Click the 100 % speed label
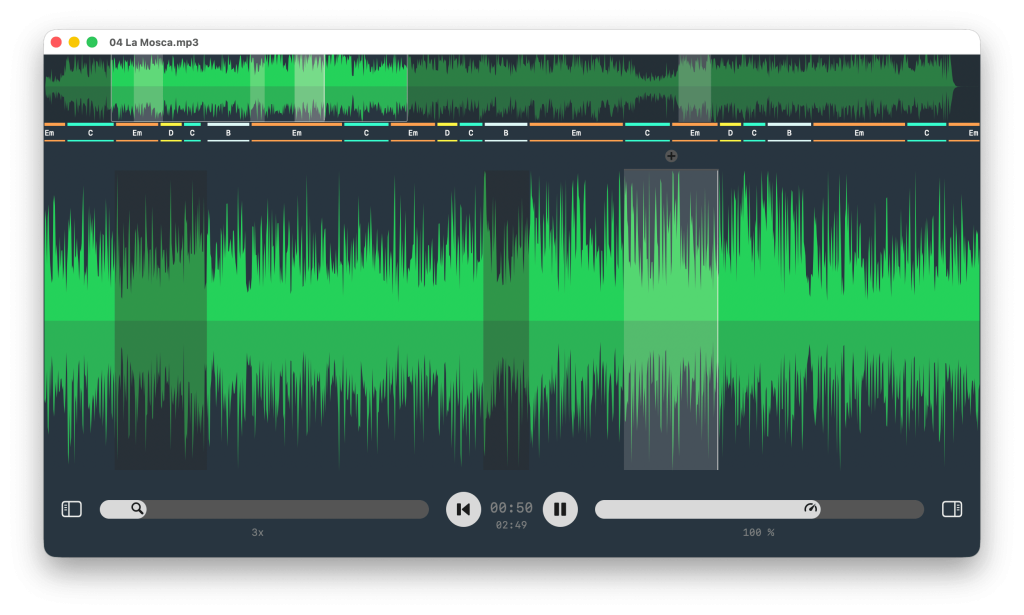Screen dimensions: 1024x615 [758, 532]
